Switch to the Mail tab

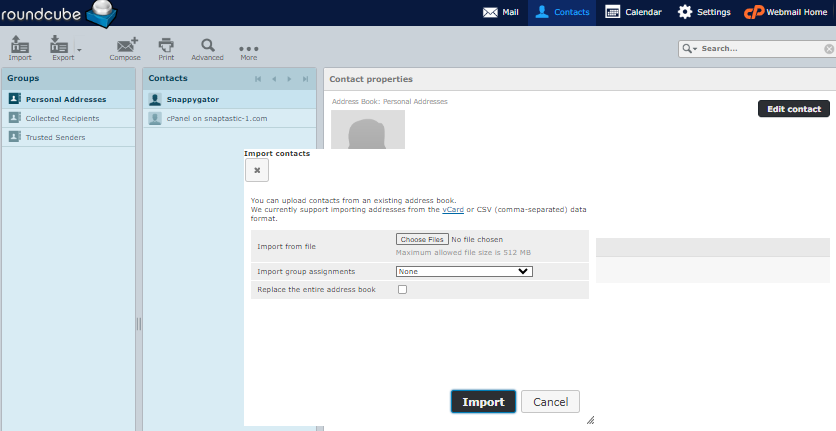(500, 12)
